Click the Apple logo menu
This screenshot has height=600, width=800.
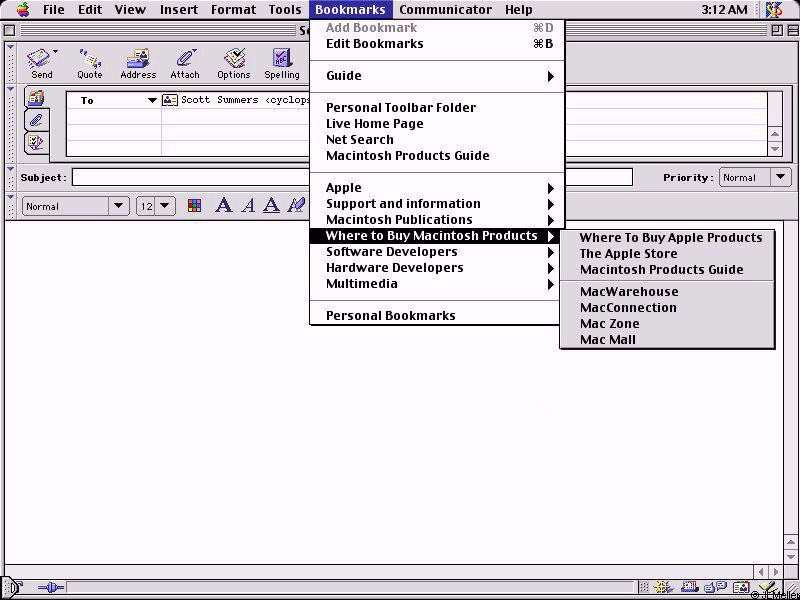tap(22, 9)
